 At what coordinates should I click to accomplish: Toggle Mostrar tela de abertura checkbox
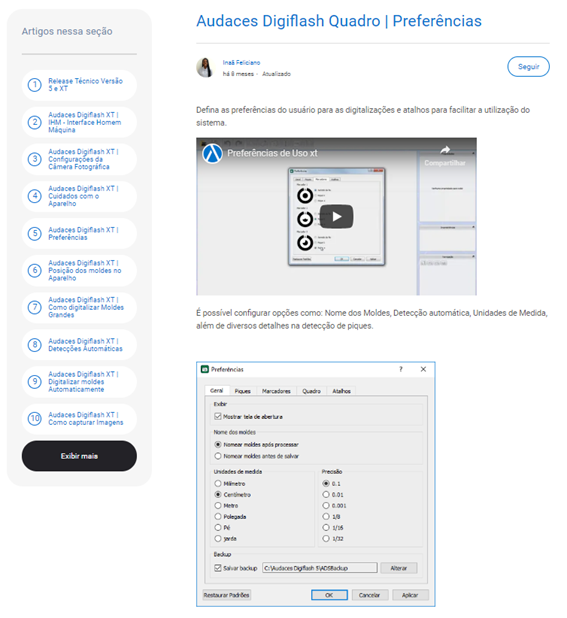click(x=218, y=416)
